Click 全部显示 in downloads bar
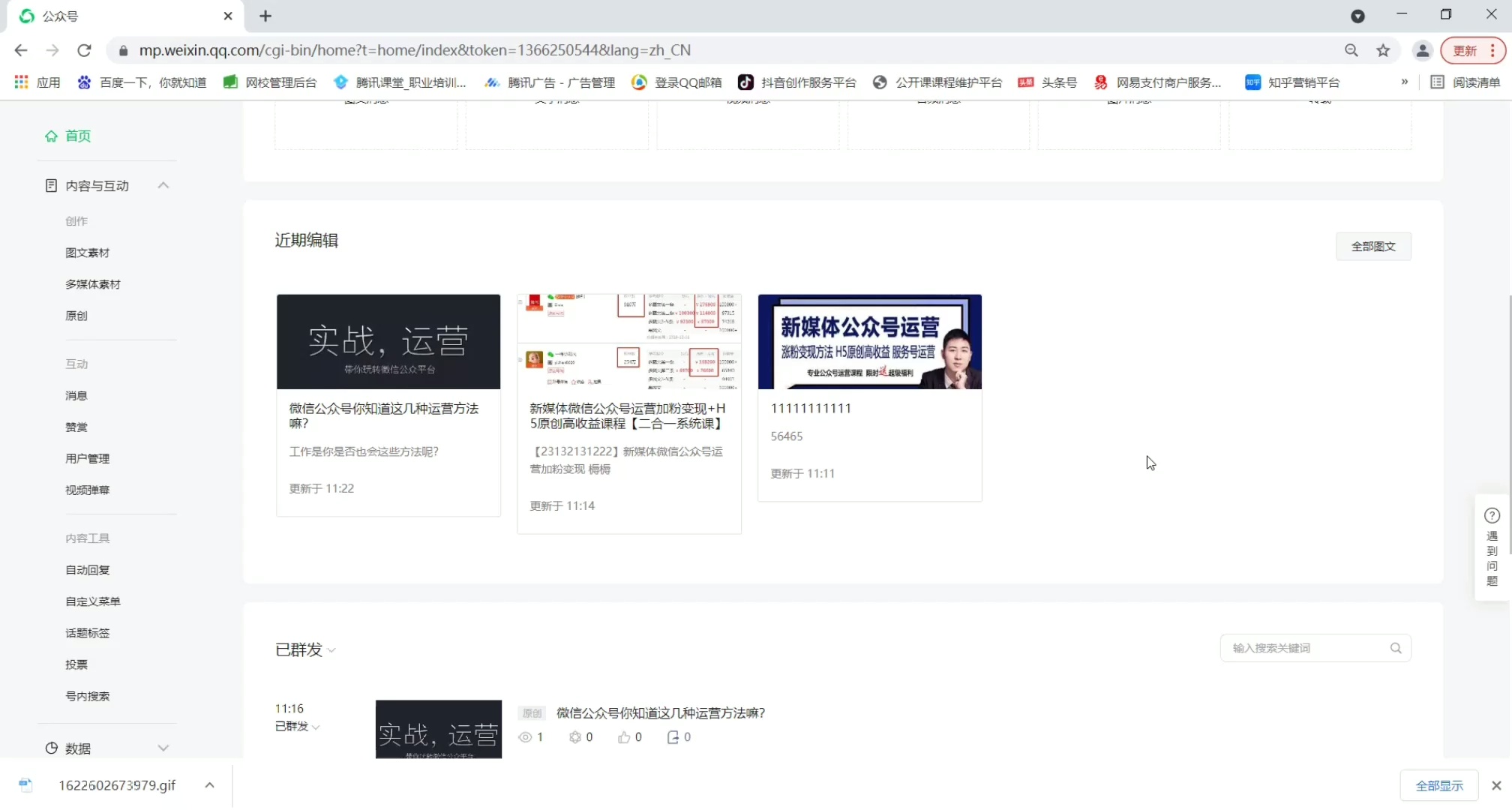The image size is (1512, 810). point(1438,785)
